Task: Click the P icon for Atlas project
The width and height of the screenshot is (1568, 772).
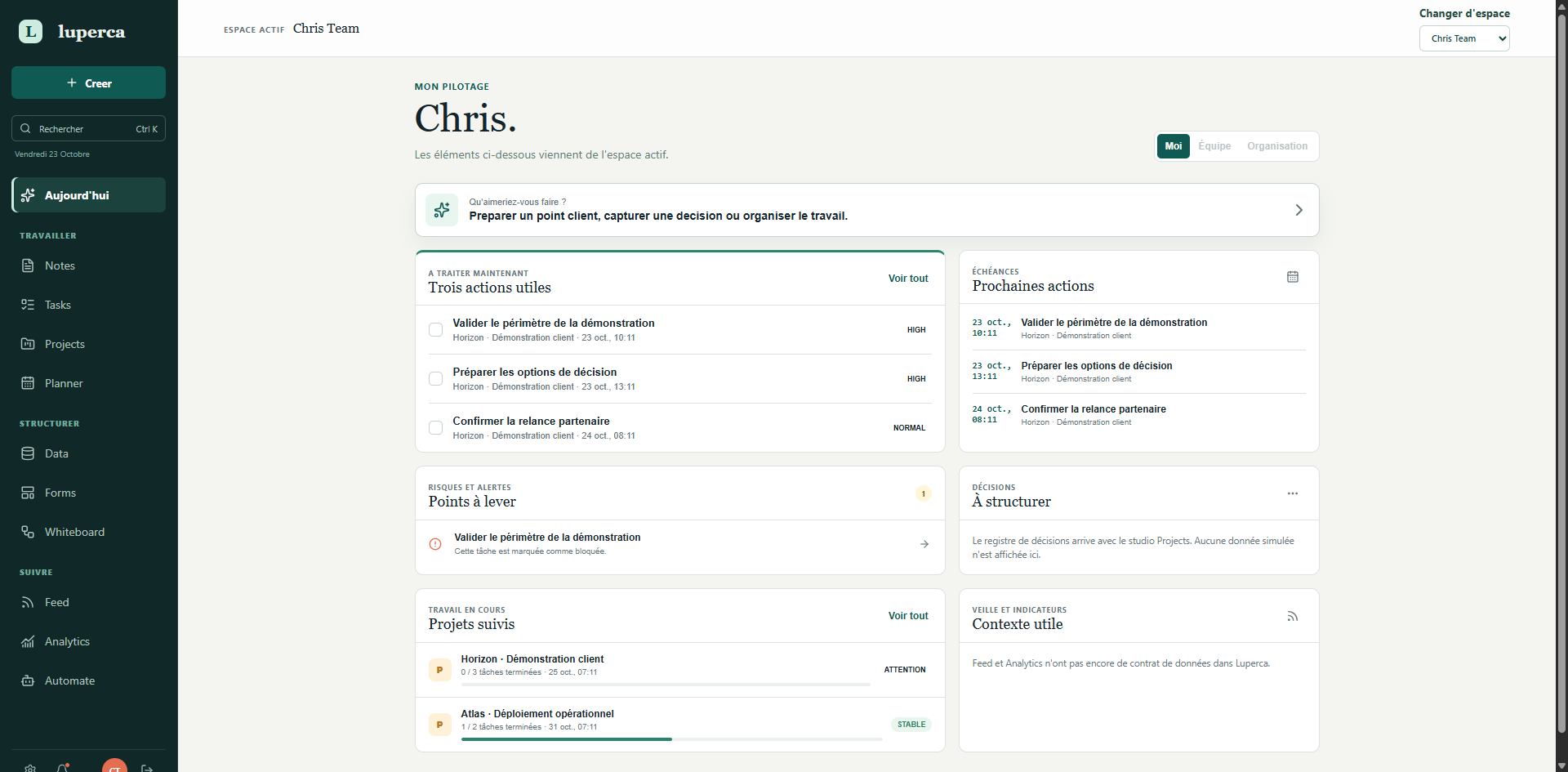Action: [439, 725]
